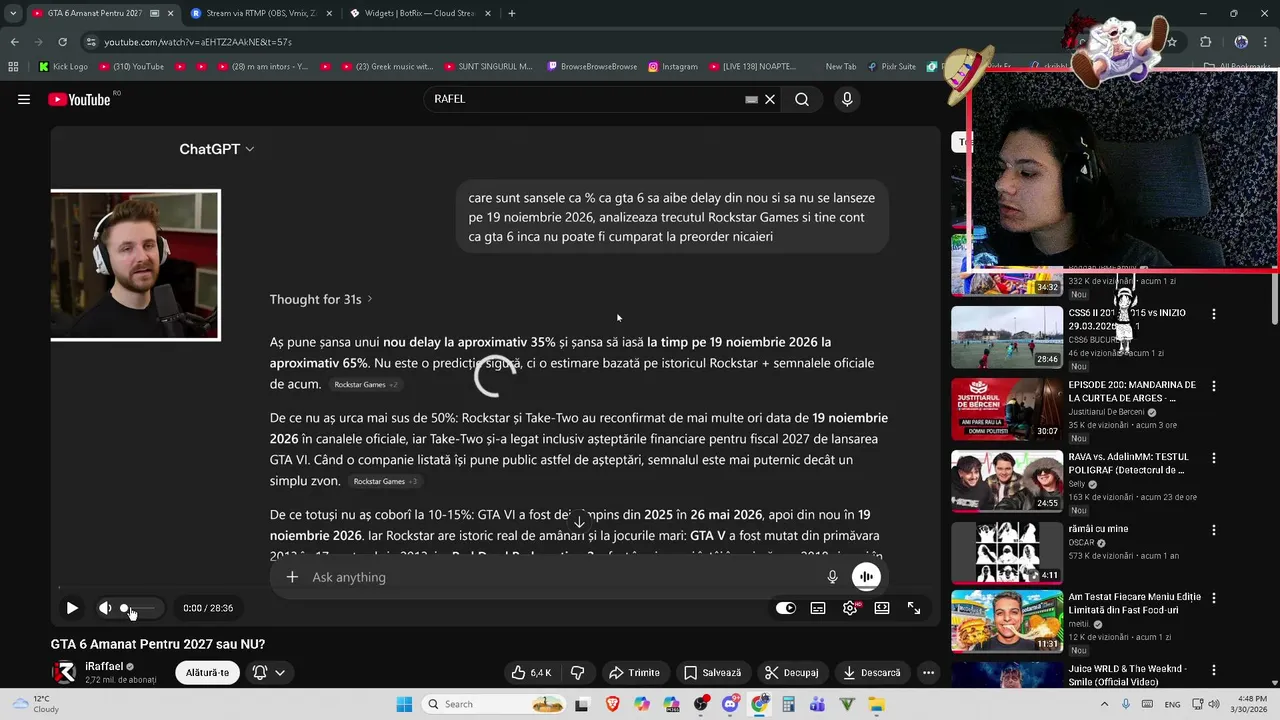Open the Instagram bookmark
1280x720 pixels.
(673, 67)
